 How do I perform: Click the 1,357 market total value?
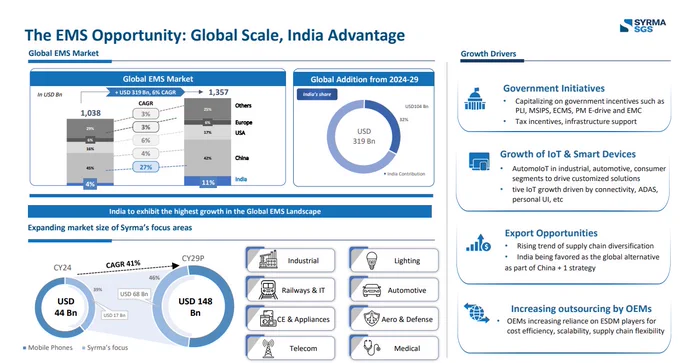pyautogui.click(x=218, y=92)
